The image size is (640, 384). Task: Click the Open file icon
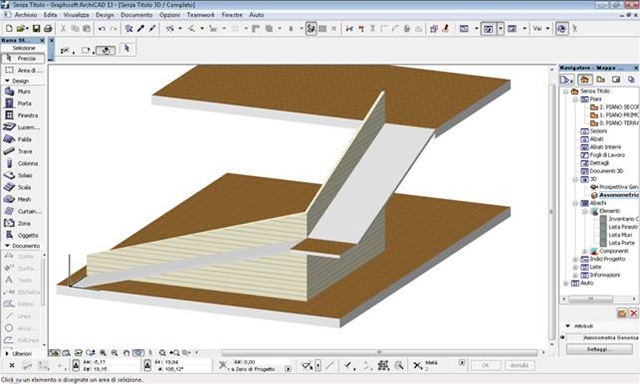(21, 29)
